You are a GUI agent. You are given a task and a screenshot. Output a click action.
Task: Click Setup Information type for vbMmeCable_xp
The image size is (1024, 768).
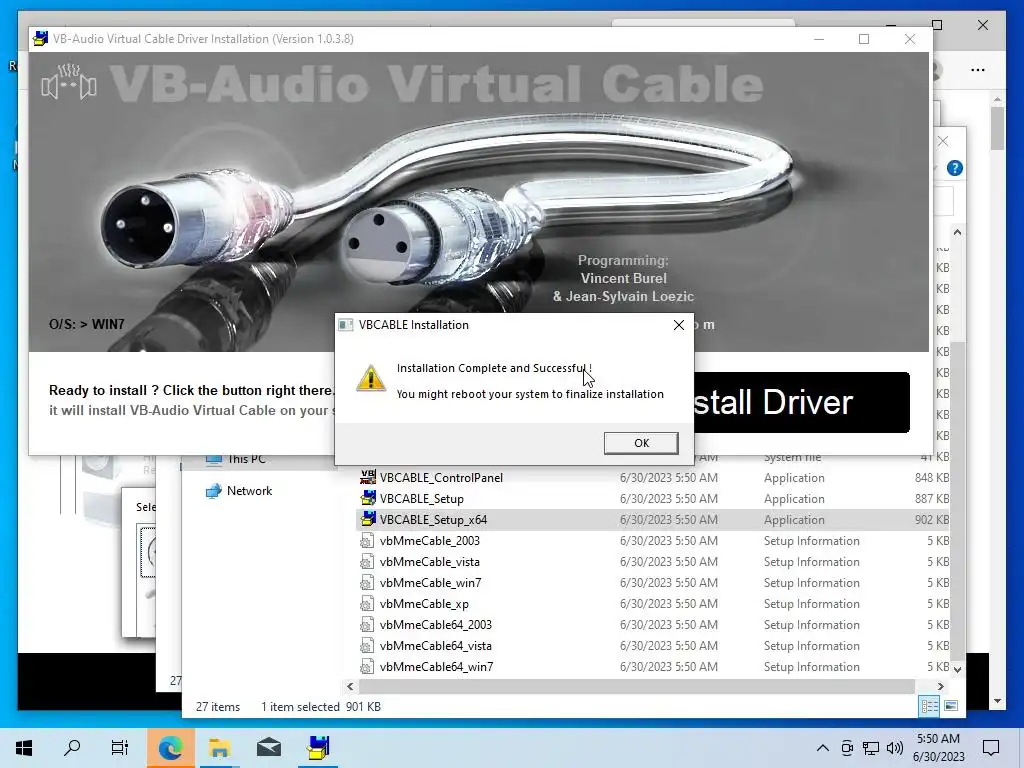pyautogui.click(x=812, y=603)
